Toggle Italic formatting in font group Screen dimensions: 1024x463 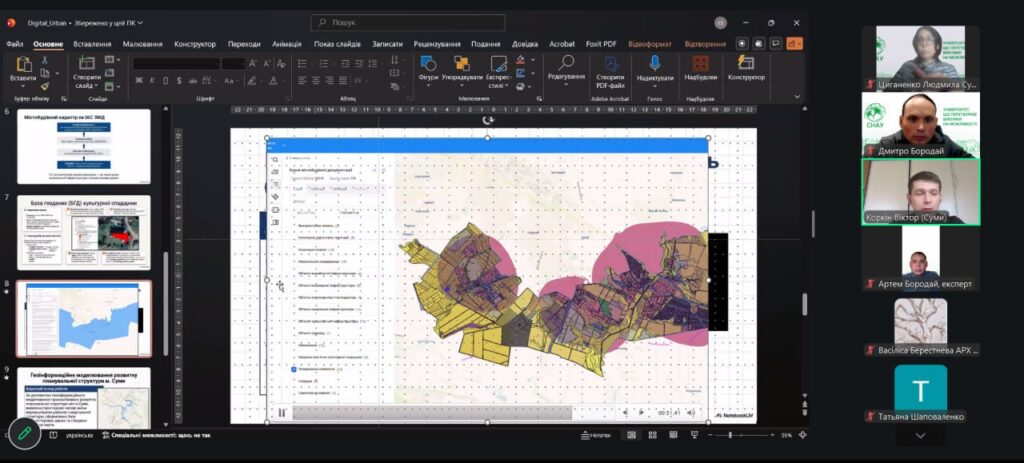(x=152, y=81)
